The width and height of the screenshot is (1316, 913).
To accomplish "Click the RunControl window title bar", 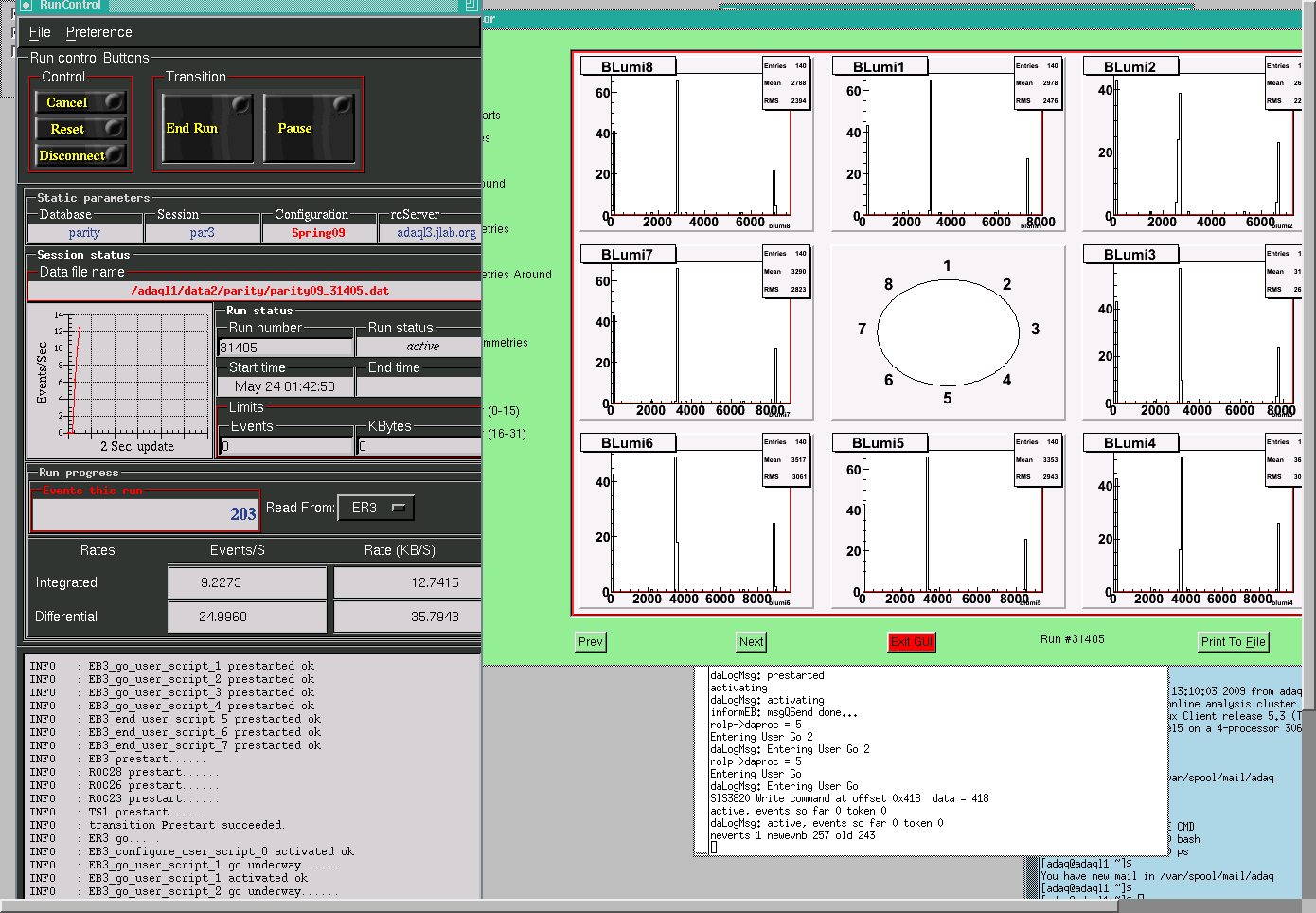I will tap(248, 6).
